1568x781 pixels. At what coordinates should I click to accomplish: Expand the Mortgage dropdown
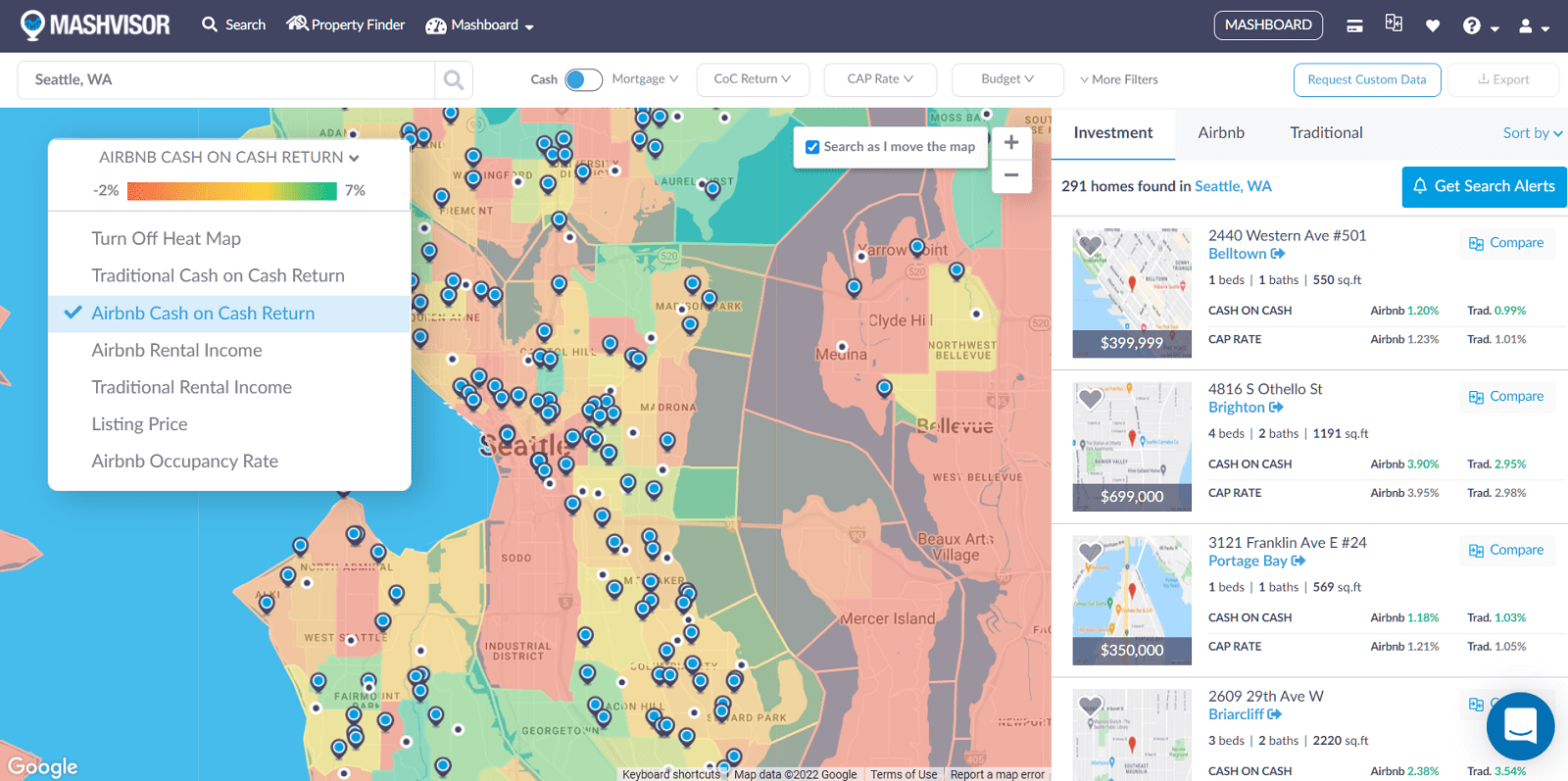click(x=645, y=79)
